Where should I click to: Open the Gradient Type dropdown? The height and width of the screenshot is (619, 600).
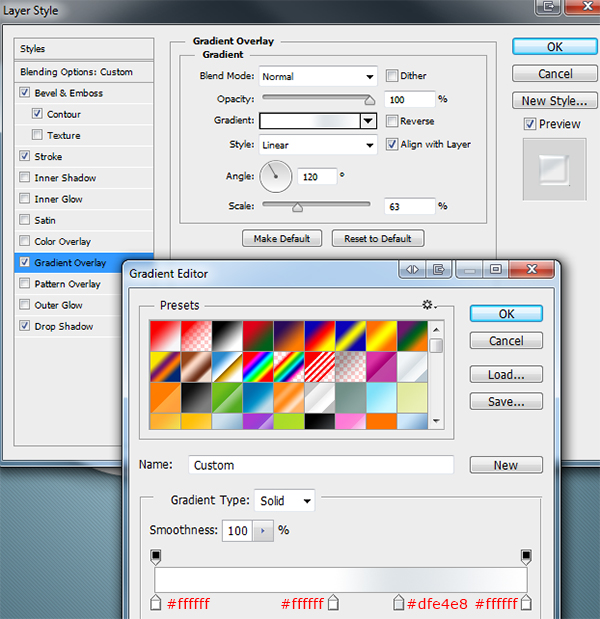284,501
